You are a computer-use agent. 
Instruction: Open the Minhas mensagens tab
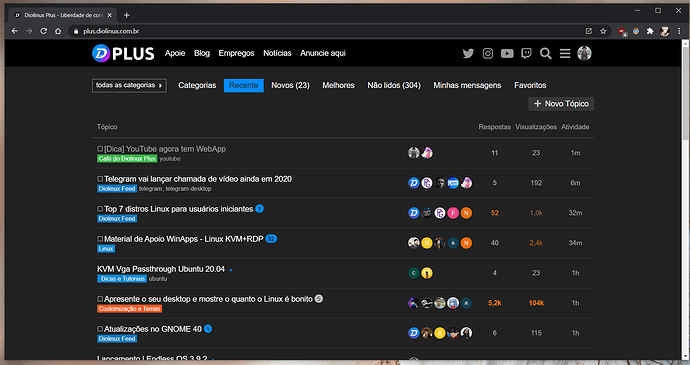pos(467,85)
